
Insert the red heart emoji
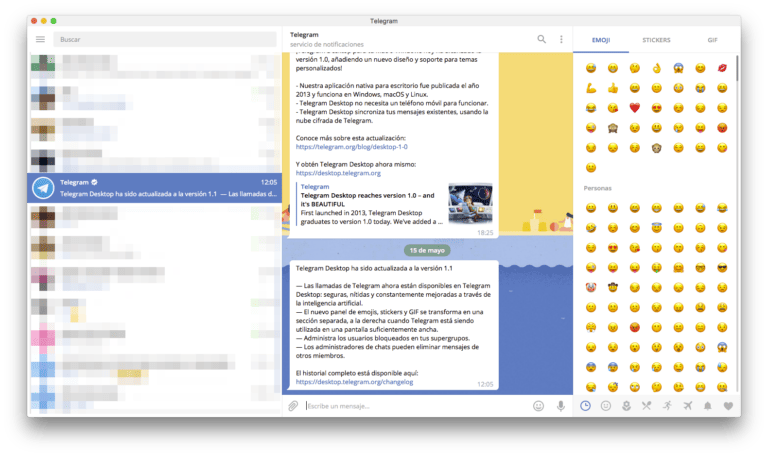coord(635,108)
